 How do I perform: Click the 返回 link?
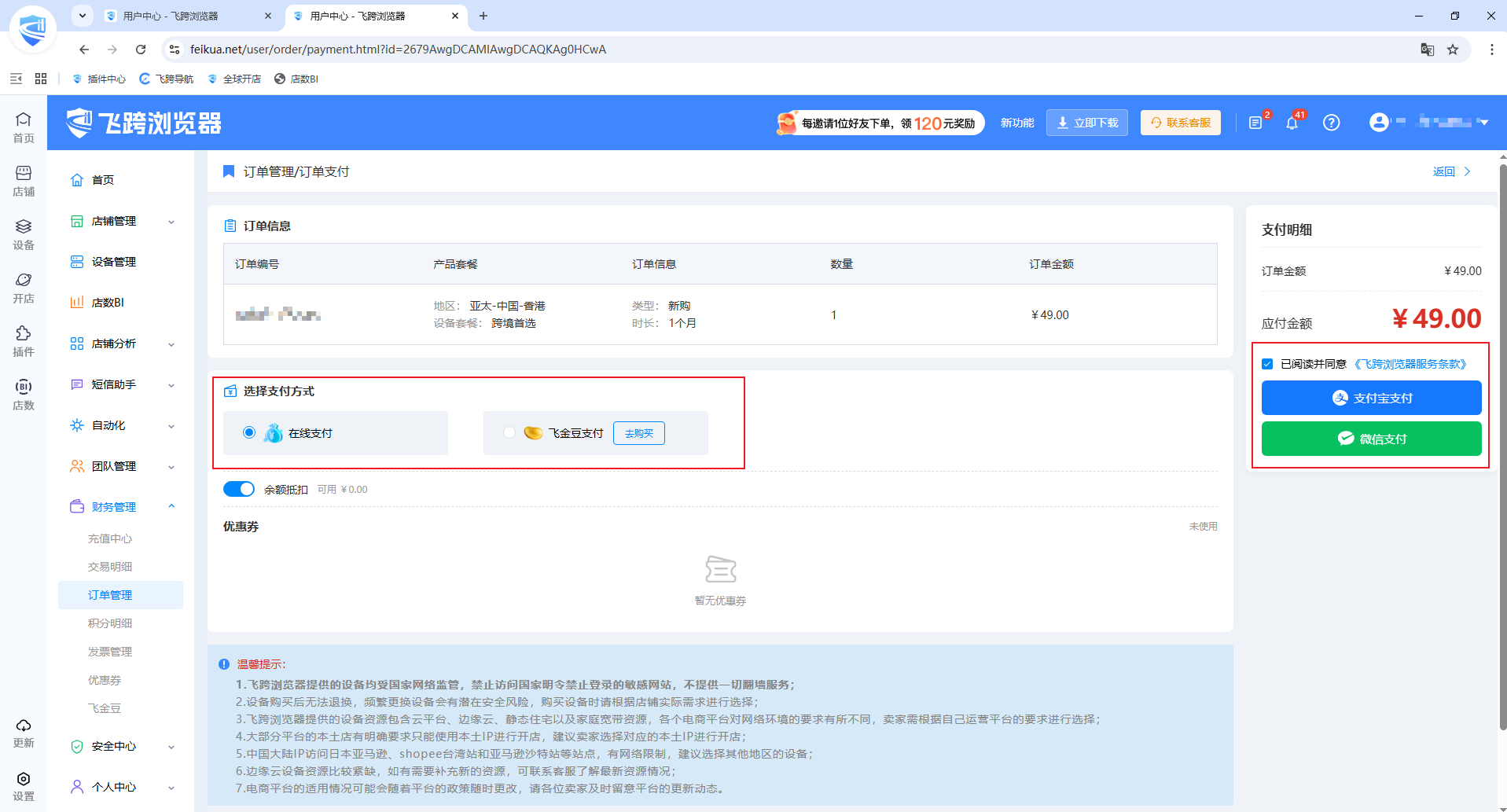pos(1451,171)
